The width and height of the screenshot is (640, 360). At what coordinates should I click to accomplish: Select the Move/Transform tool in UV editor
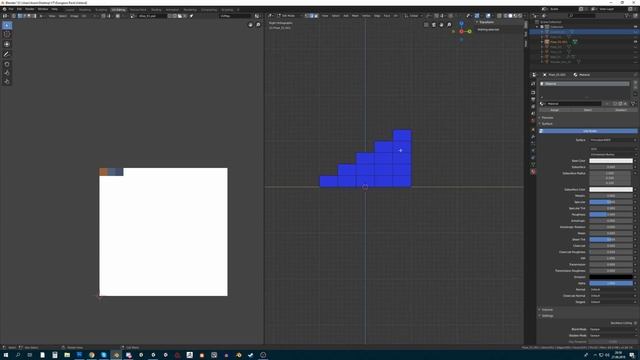click(7, 44)
